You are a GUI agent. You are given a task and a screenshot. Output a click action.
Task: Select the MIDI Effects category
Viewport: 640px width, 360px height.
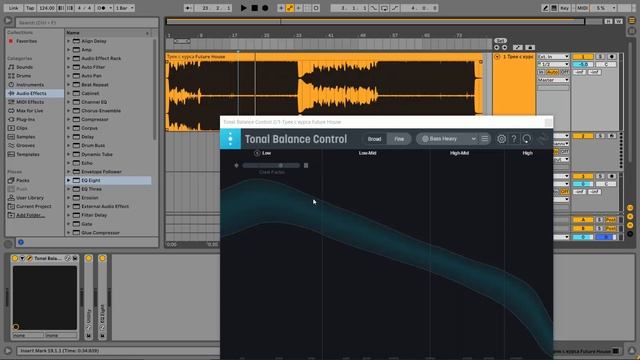(30, 102)
